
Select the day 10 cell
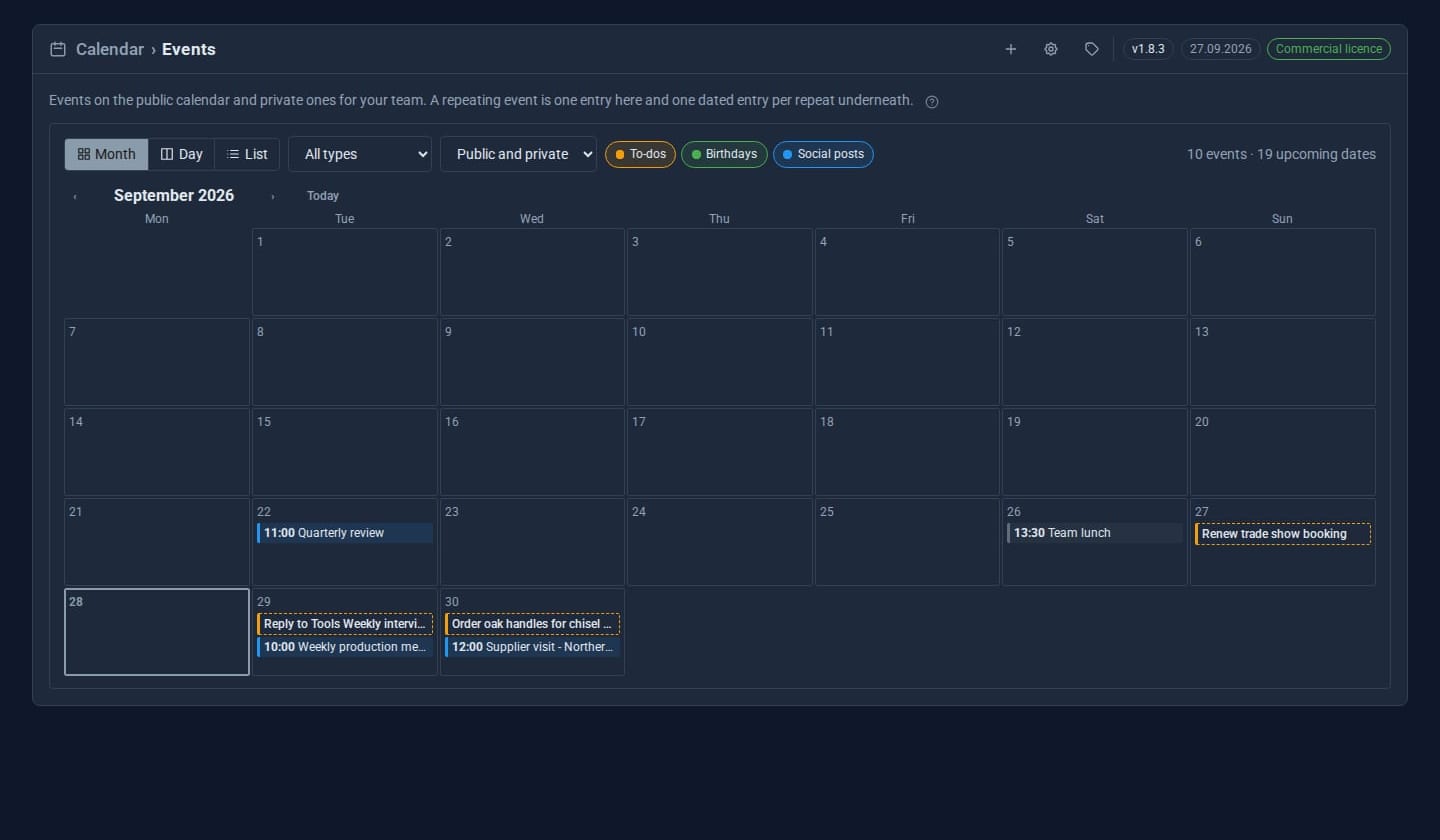tap(720, 362)
